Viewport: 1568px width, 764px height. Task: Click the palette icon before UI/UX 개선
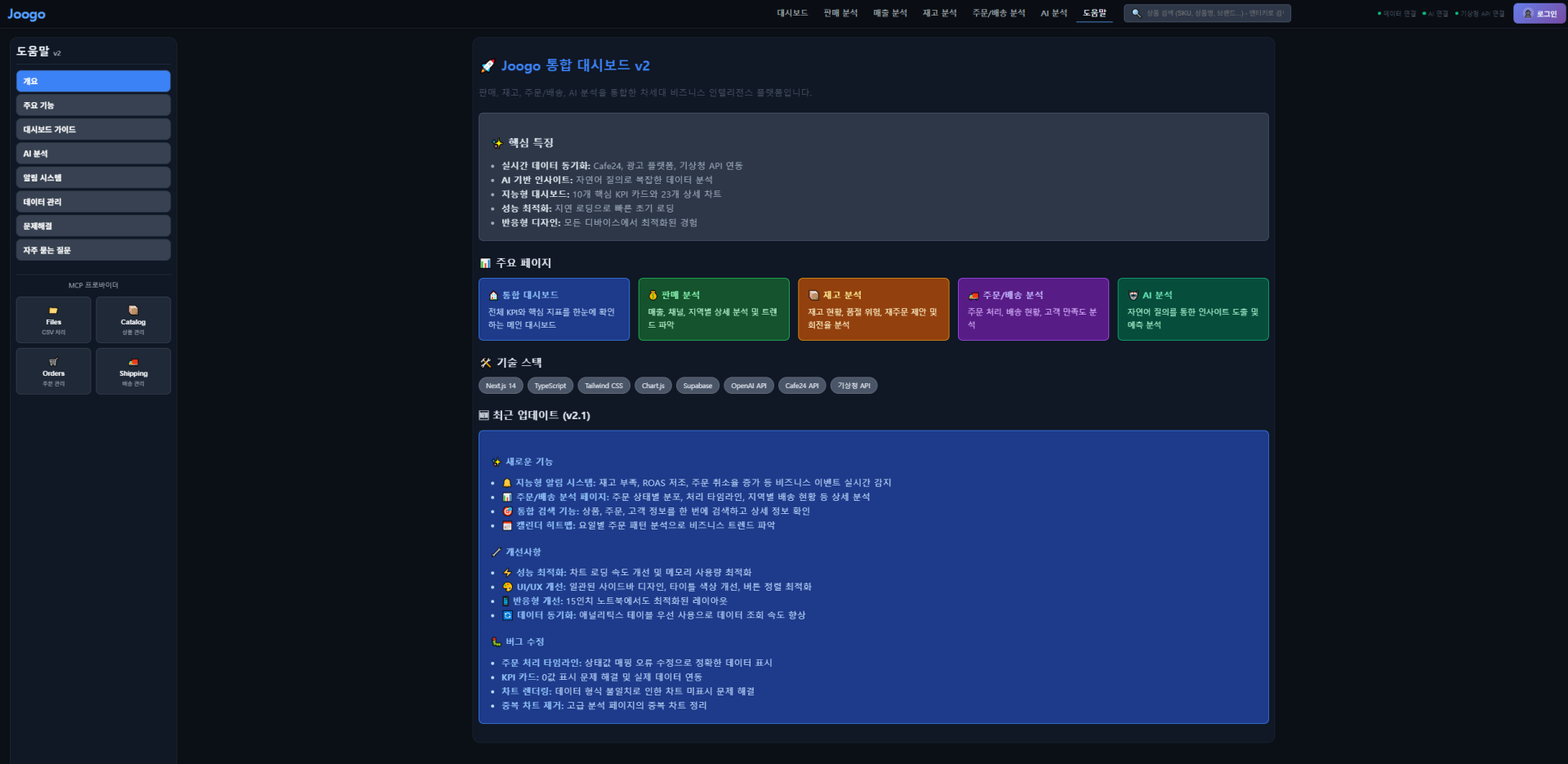[x=507, y=587]
